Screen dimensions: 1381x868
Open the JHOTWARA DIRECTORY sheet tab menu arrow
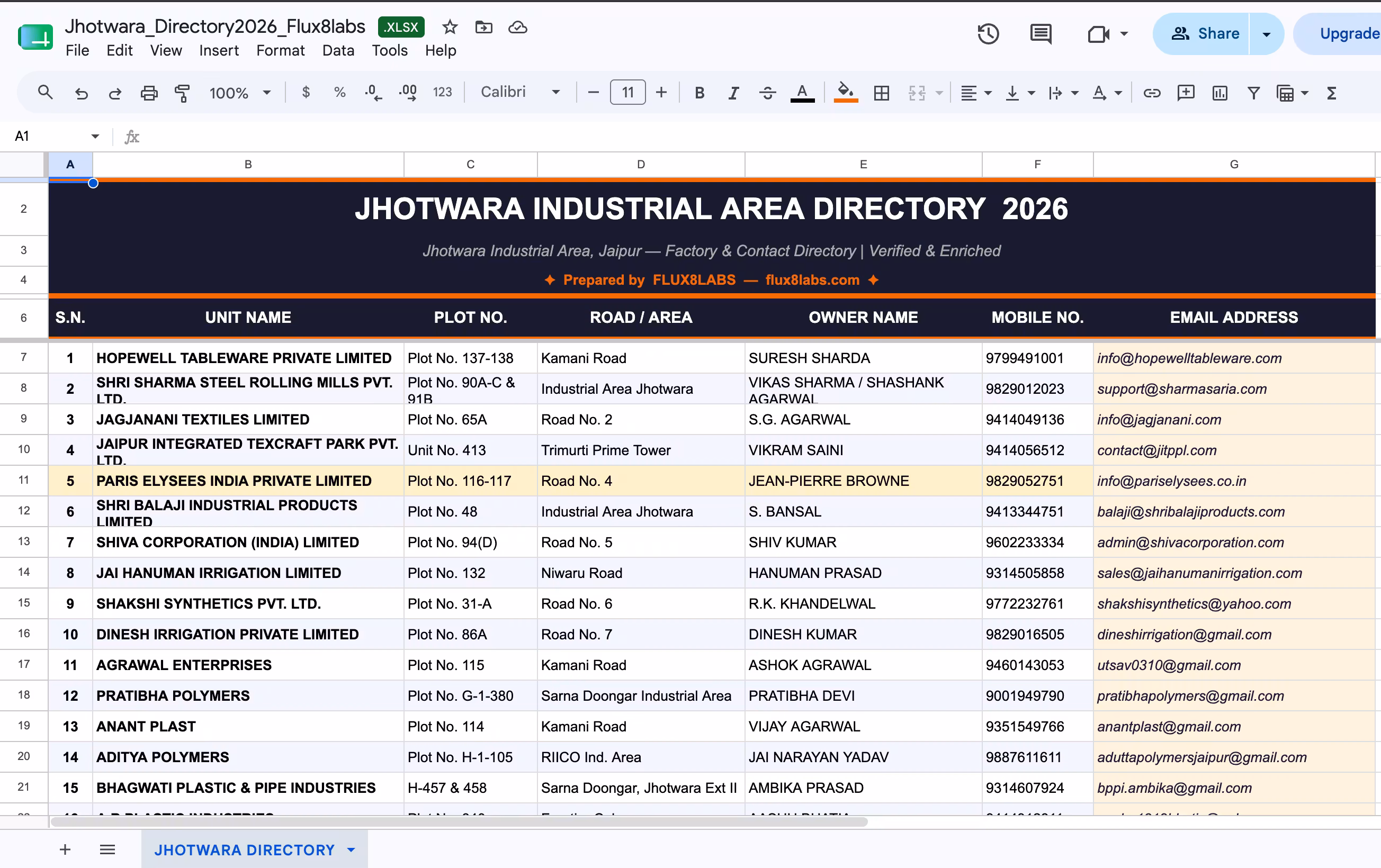[351, 849]
